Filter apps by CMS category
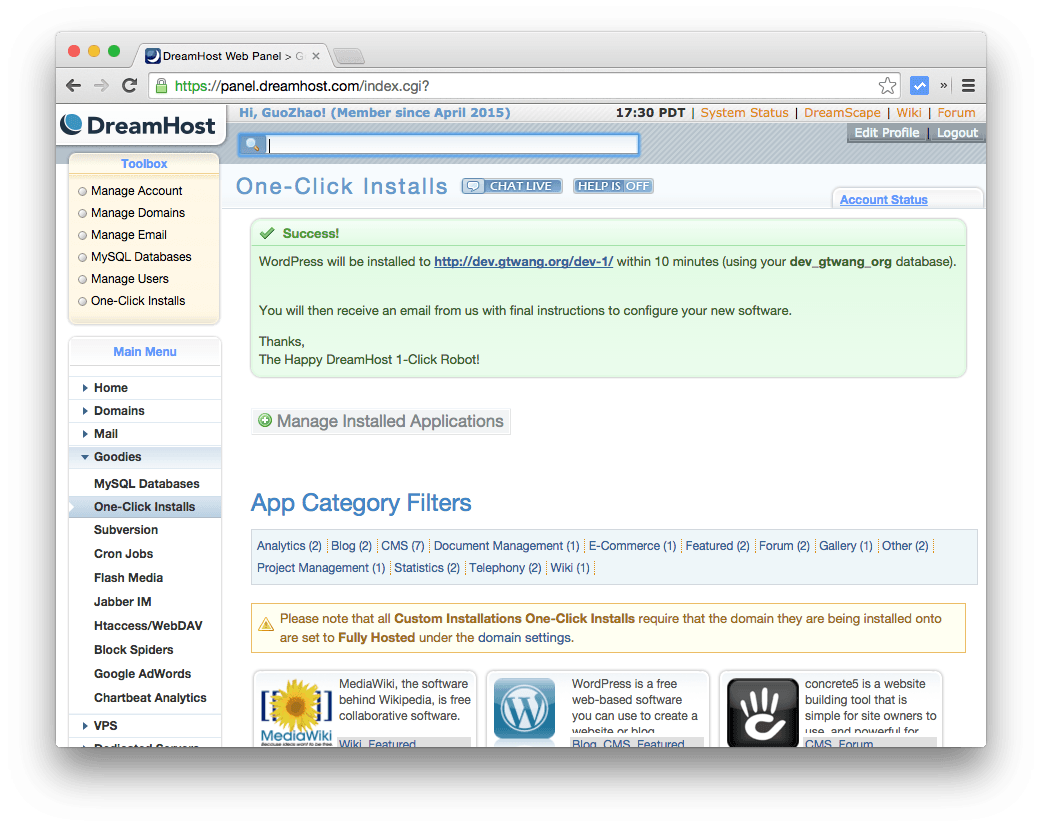Viewport: 1042px width, 827px height. click(402, 546)
